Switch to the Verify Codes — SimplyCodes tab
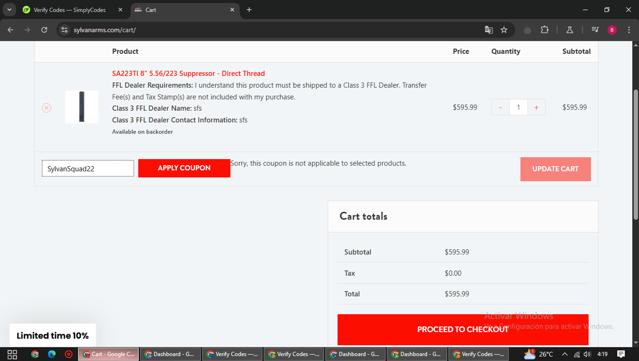The width and height of the screenshot is (639, 361). (69, 10)
